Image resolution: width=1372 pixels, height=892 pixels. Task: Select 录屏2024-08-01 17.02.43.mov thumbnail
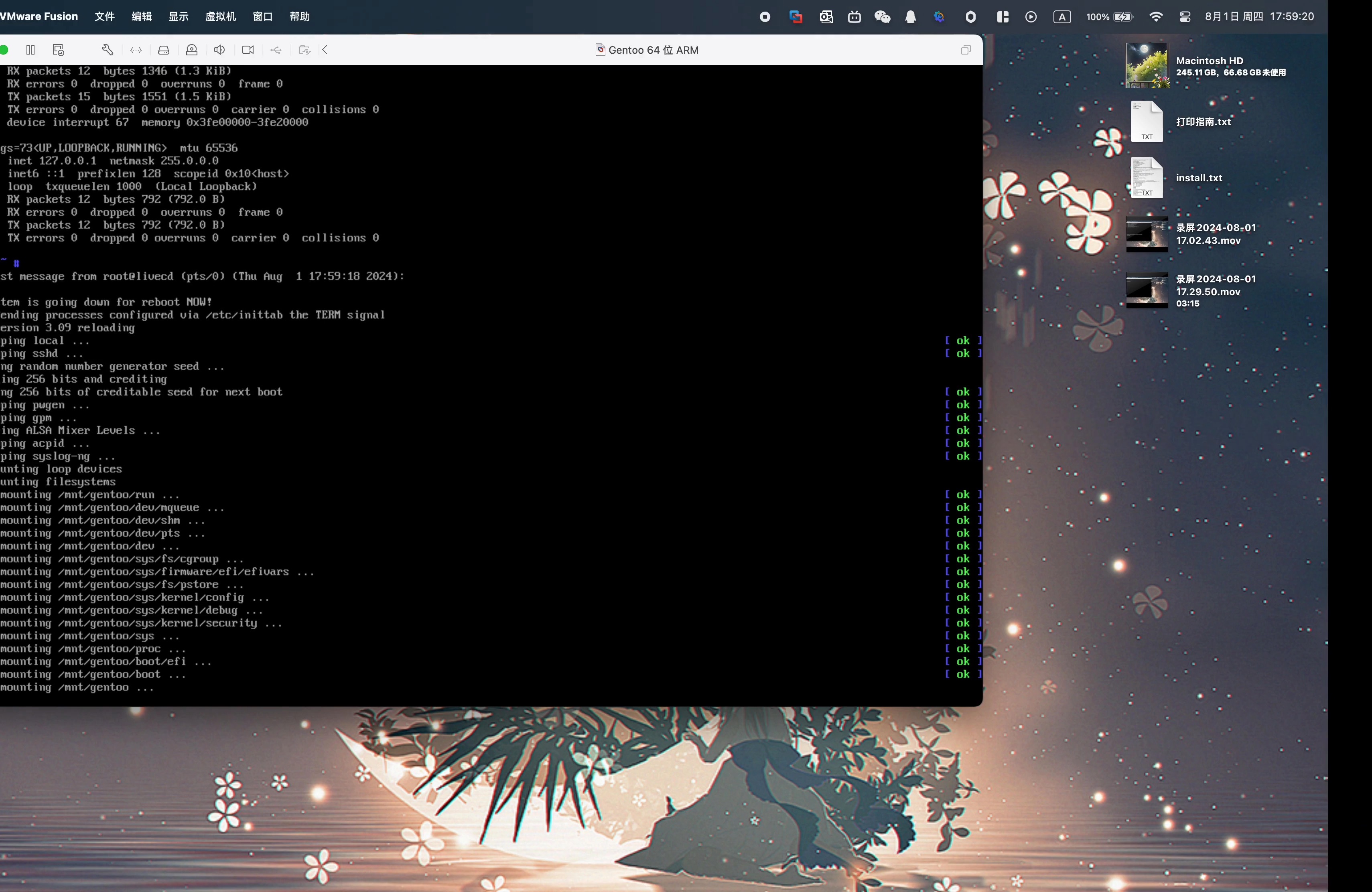[x=1147, y=233]
